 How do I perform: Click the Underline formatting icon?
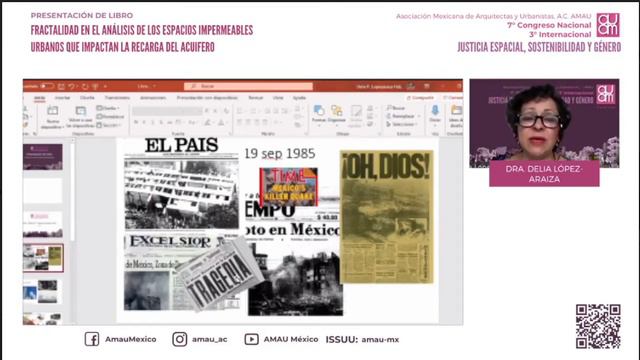(x=153, y=122)
